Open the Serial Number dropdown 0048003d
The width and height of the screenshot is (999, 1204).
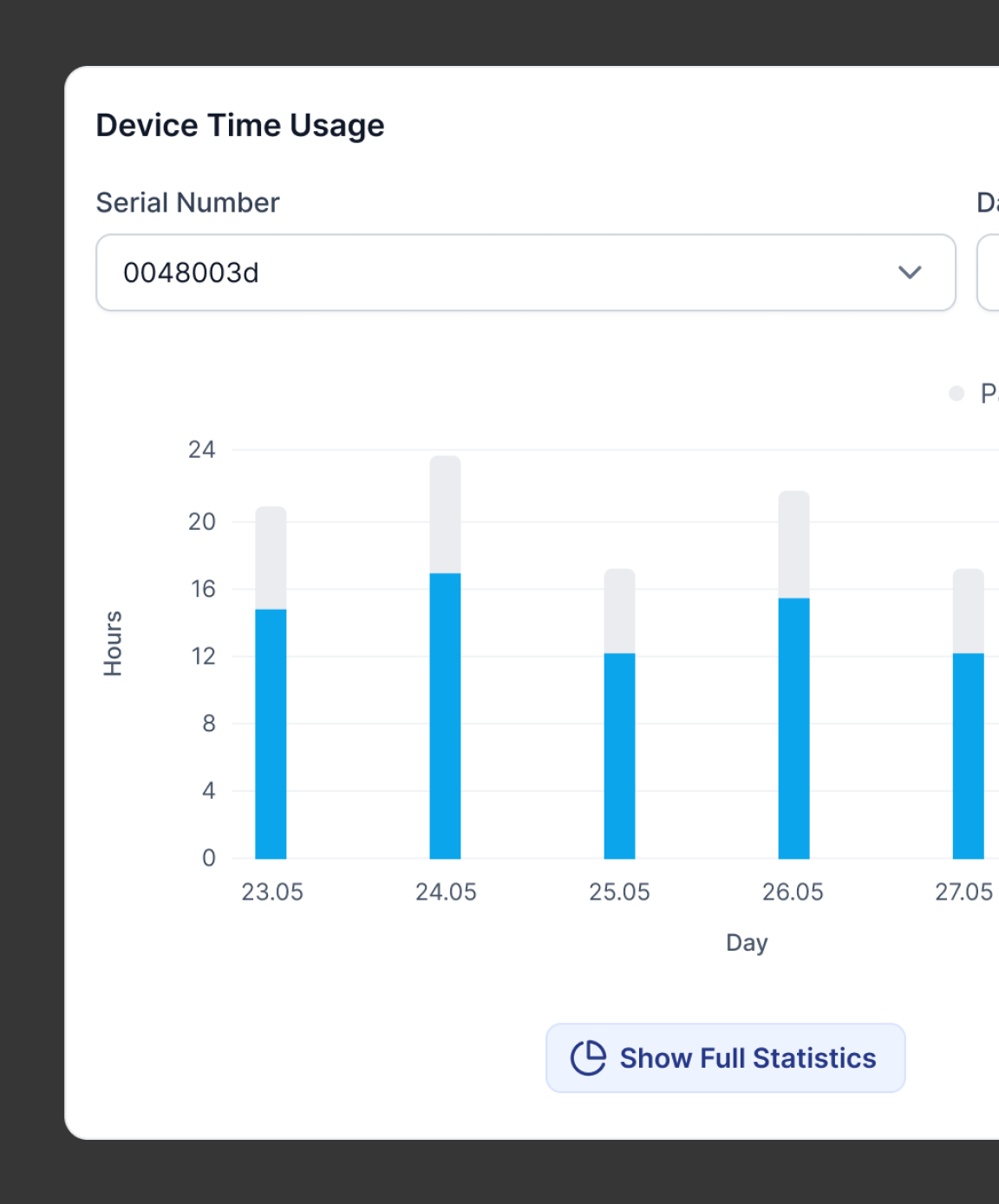click(526, 272)
